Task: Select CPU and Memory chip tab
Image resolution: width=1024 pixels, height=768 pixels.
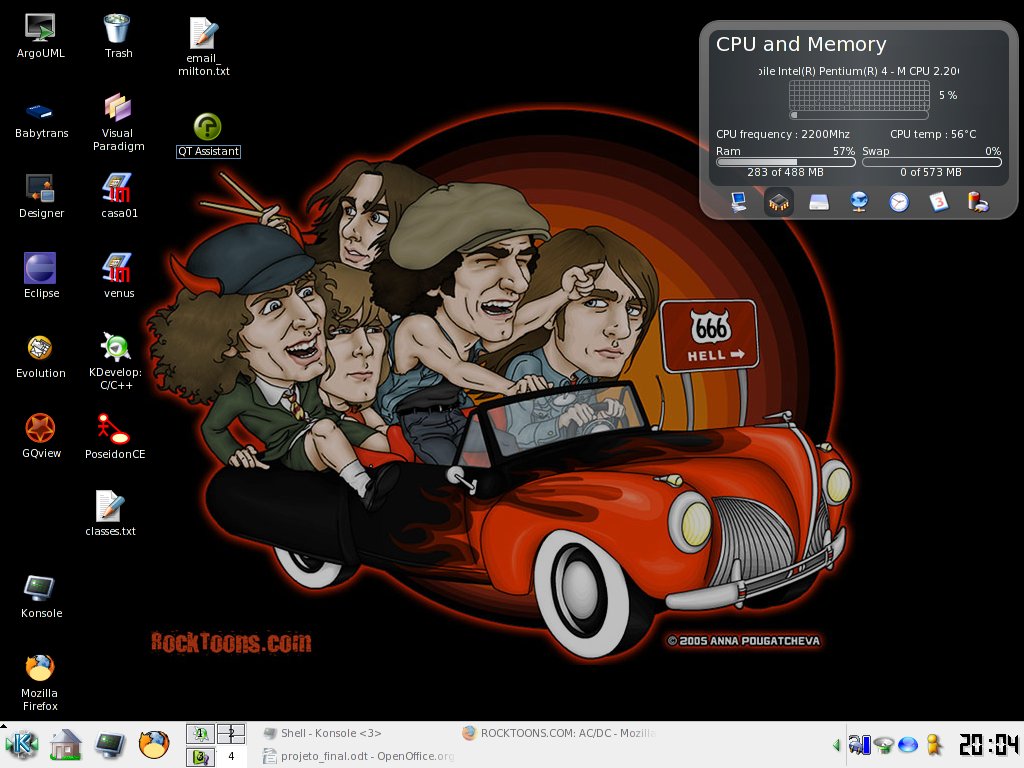Action: (778, 202)
